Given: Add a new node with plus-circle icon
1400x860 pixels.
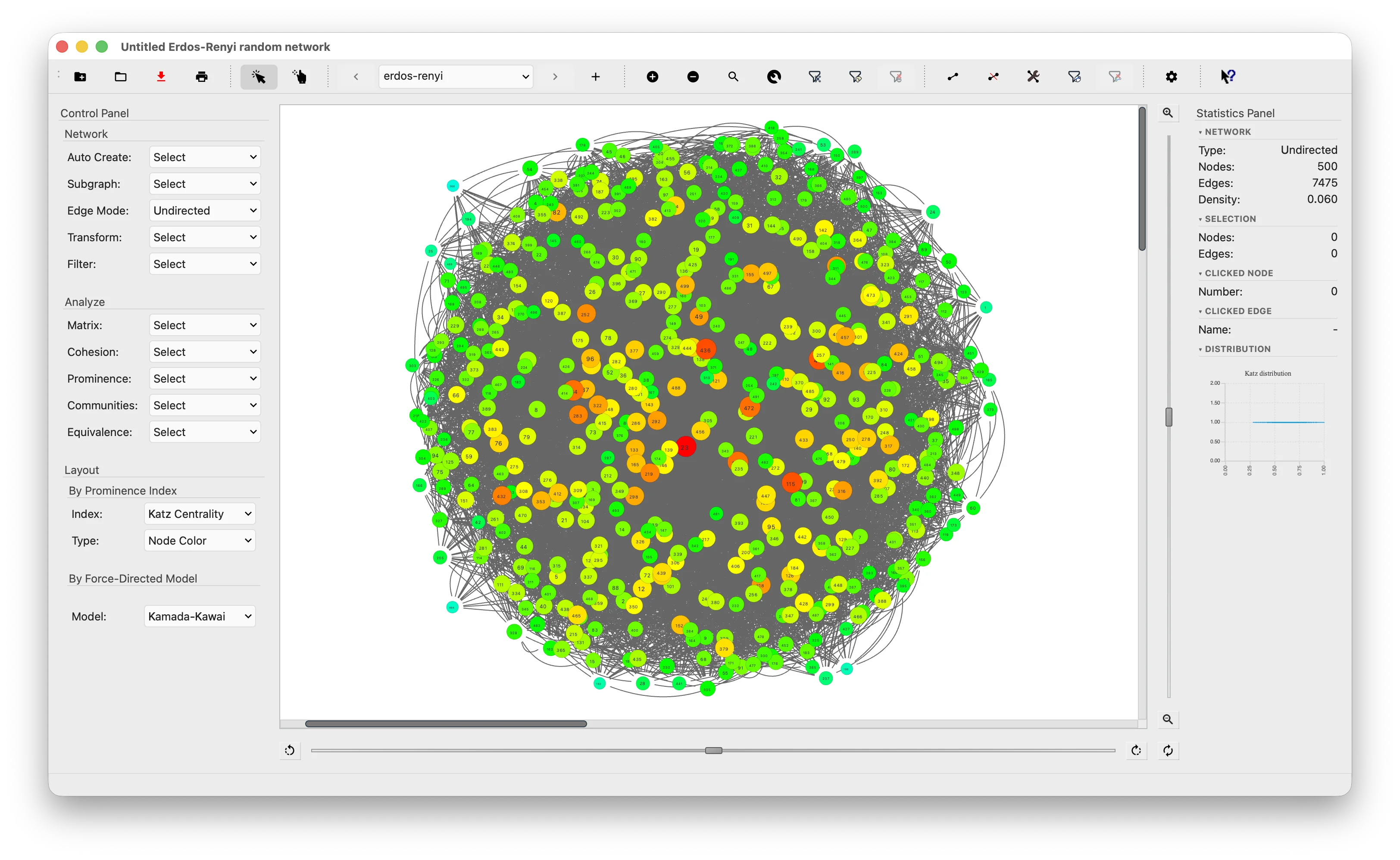Looking at the screenshot, I should coord(653,77).
